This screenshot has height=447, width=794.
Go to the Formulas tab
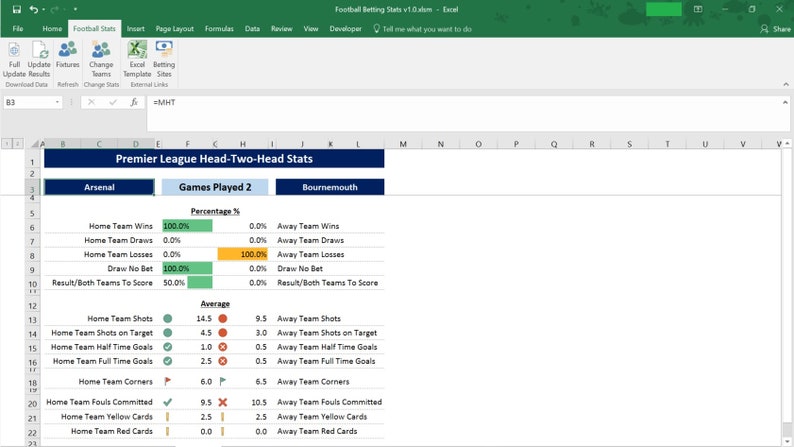[219, 29]
